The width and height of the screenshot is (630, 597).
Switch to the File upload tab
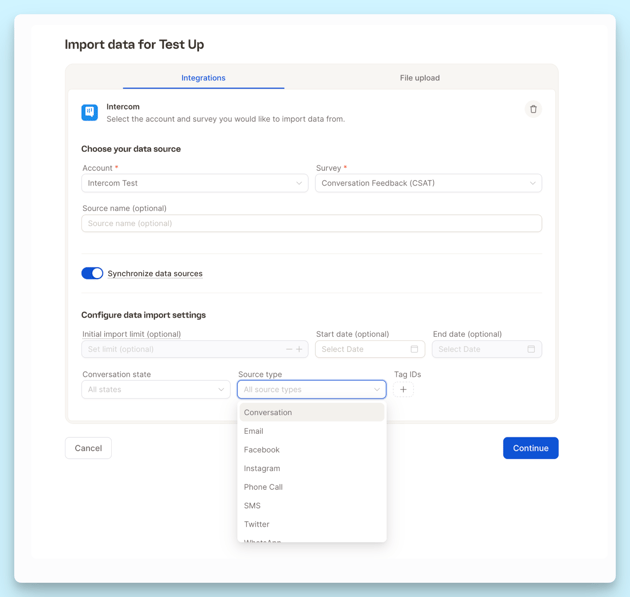[x=419, y=78]
